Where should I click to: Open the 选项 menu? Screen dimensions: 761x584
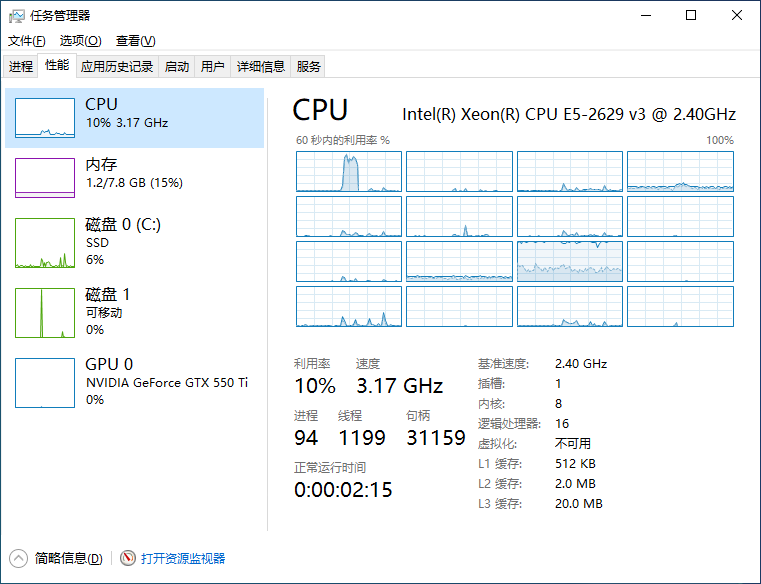pos(80,41)
